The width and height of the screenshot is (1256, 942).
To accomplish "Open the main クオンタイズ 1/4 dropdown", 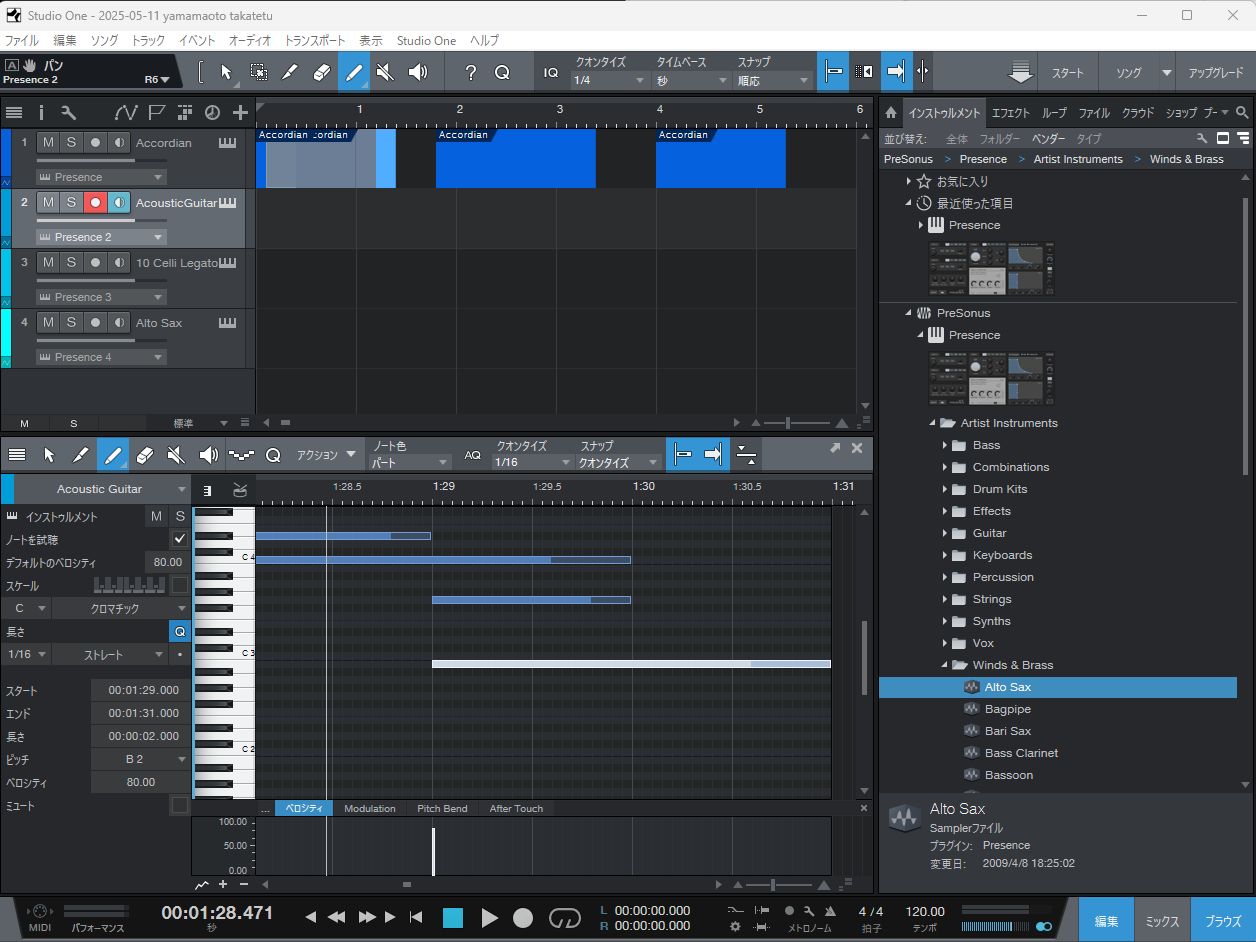I will click(610, 80).
